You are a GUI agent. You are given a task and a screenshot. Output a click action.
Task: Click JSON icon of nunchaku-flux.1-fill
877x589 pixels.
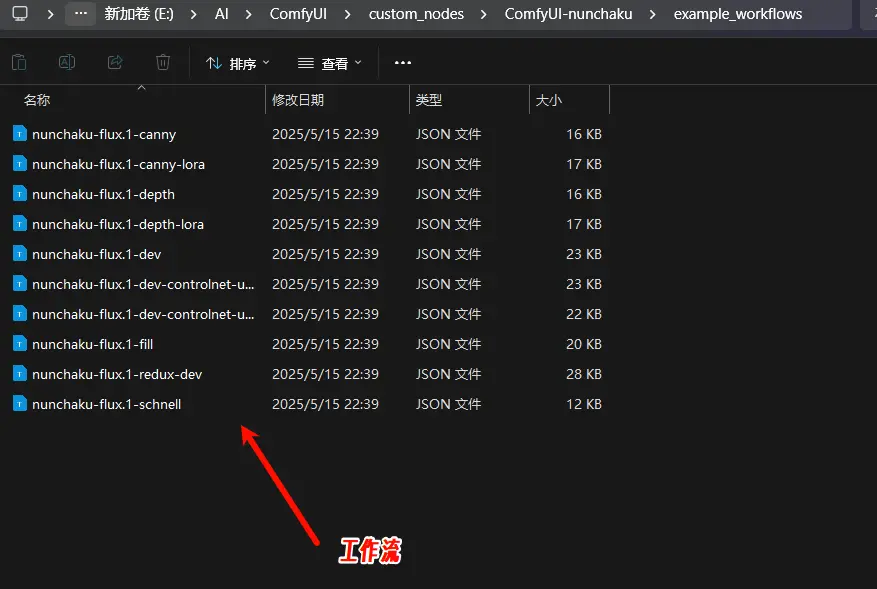point(20,344)
